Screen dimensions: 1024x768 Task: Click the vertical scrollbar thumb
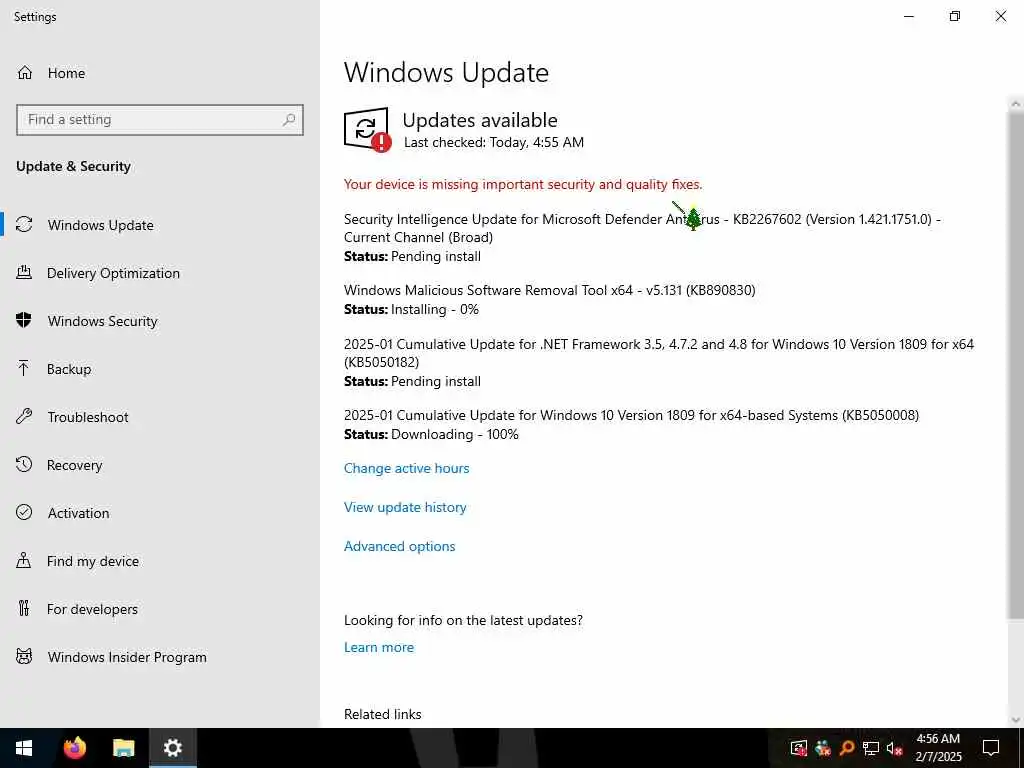pos(1016,366)
